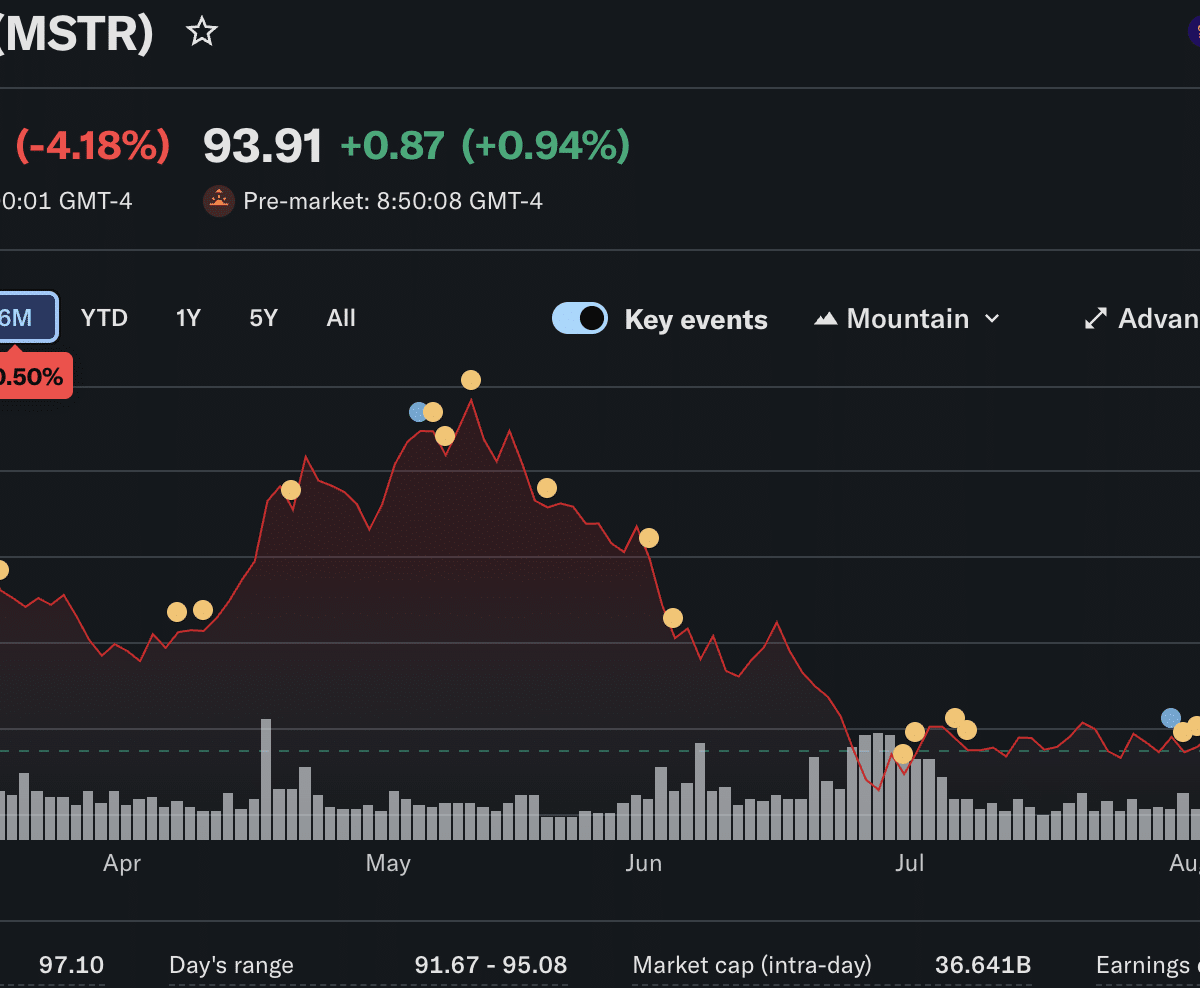Select the 36.641B market cap value
This screenshot has width=1200, height=988.
[x=983, y=965]
